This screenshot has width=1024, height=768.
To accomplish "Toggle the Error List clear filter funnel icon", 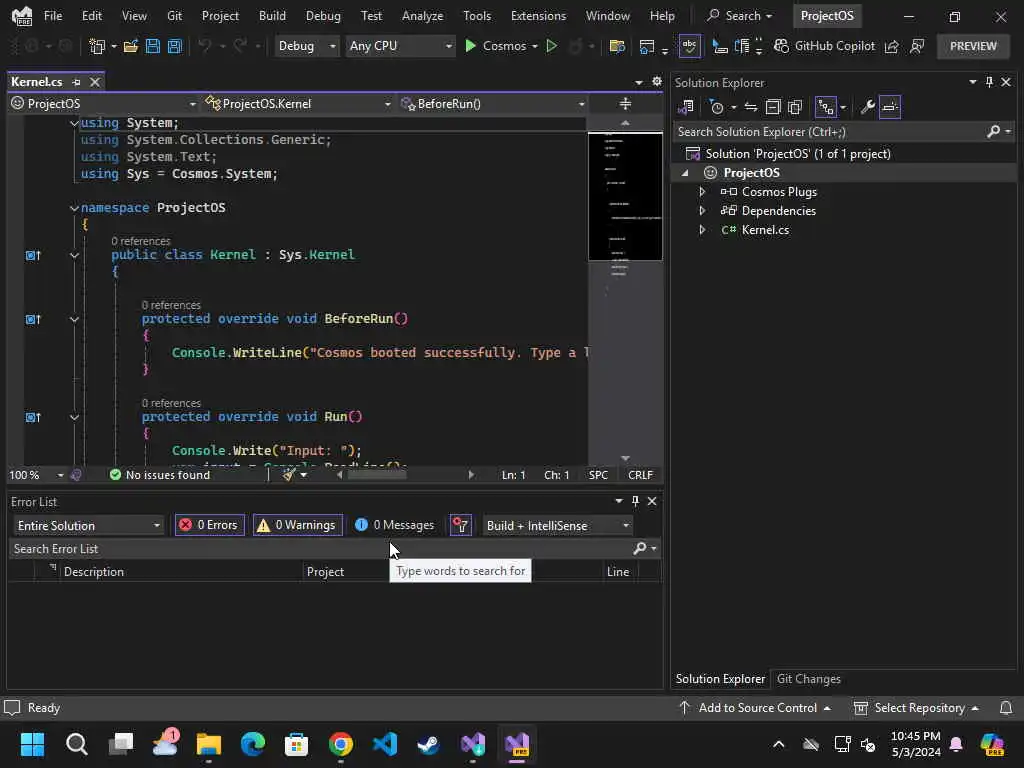I will [x=461, y=525].
